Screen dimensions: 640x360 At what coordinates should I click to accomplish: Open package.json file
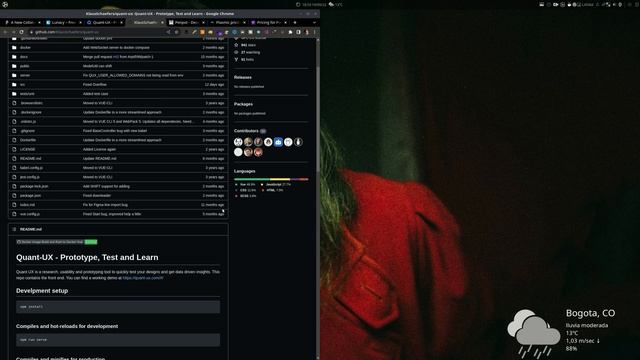30,196
